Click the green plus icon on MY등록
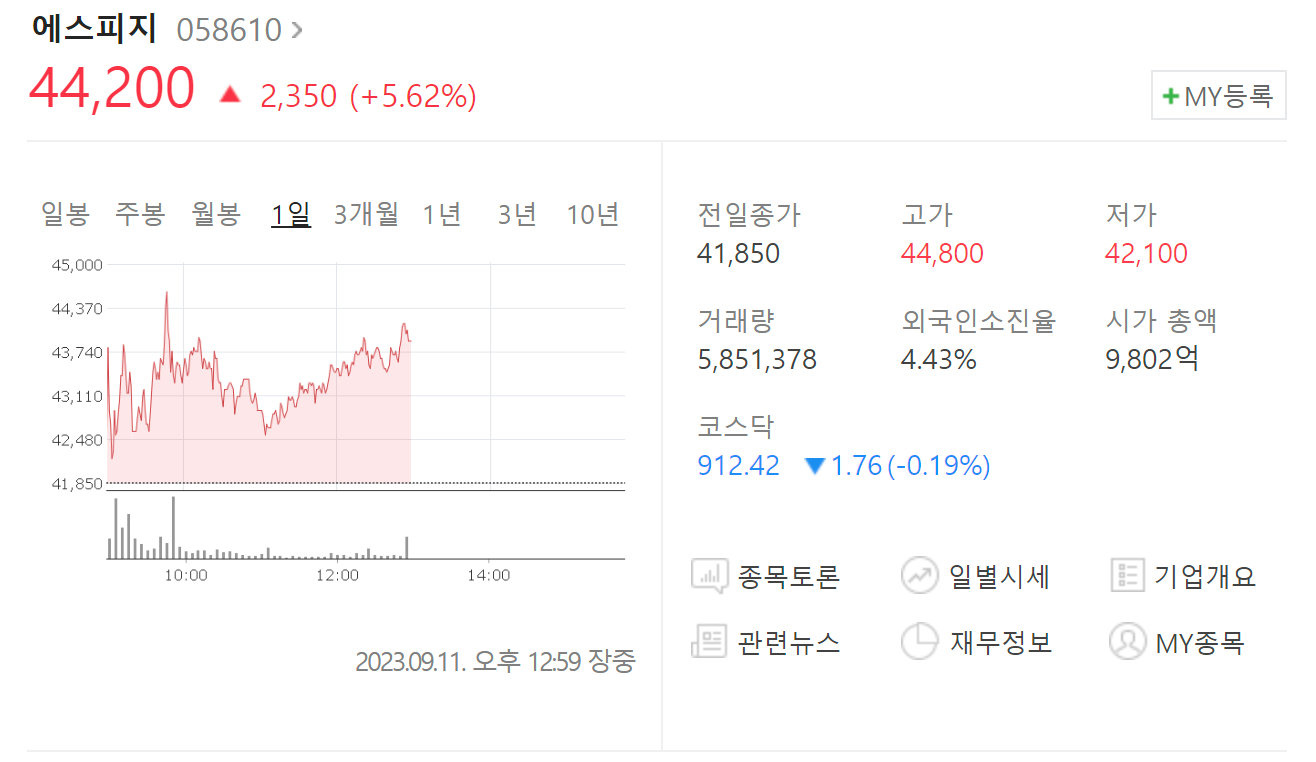Image resolution: width=1316 pixels, height=762 pixels. [1172, 95]
